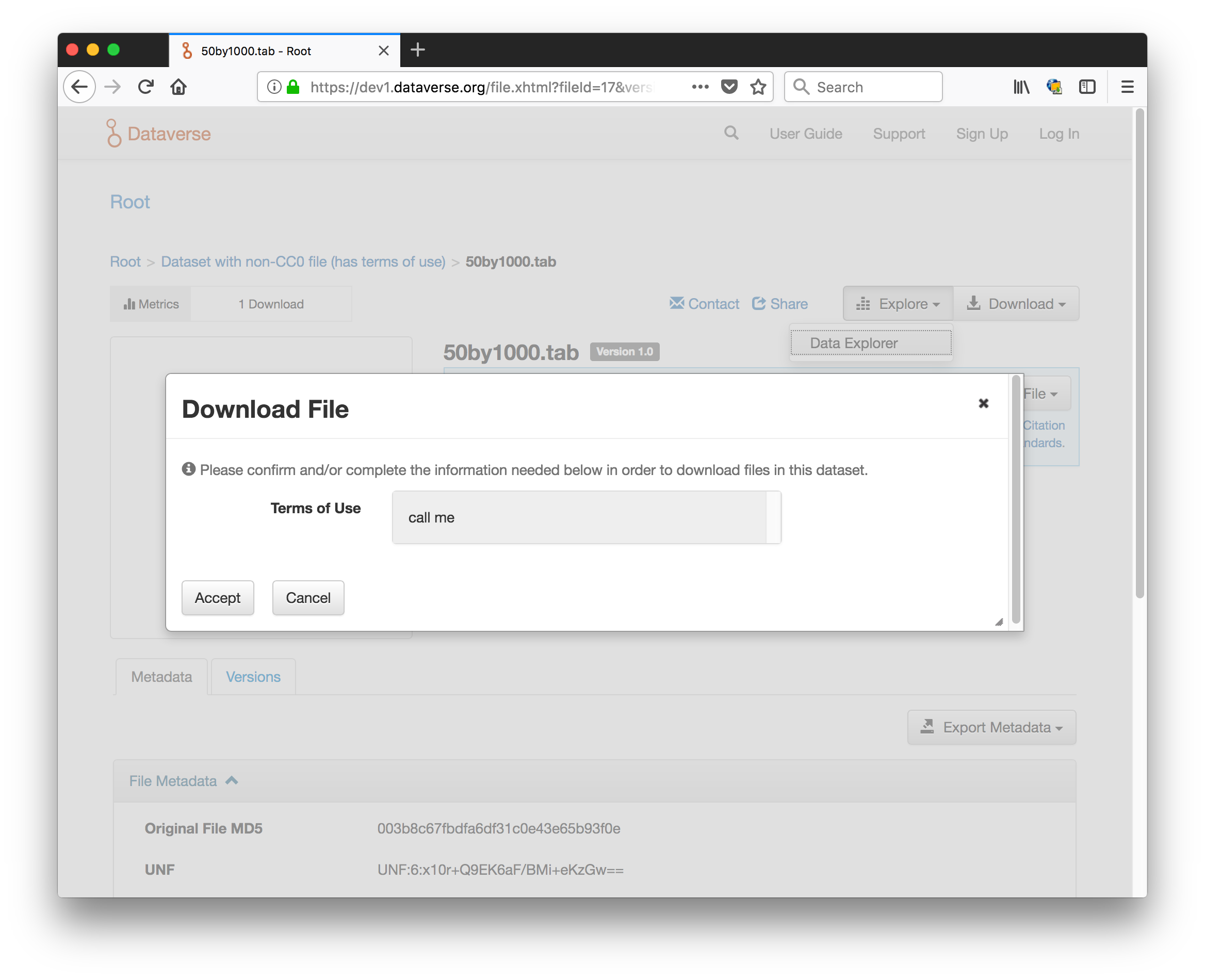Click the dialog resize handle corner
1205x980 pixels.
(999, 622)
